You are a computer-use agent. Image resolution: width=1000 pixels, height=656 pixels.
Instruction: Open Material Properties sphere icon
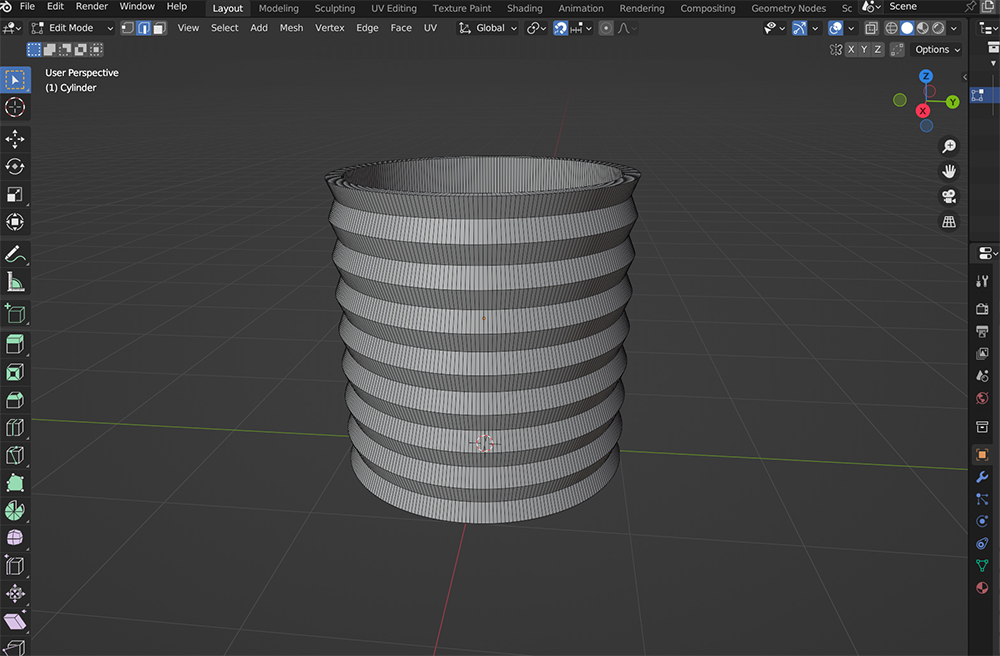(x=983, y=588)
